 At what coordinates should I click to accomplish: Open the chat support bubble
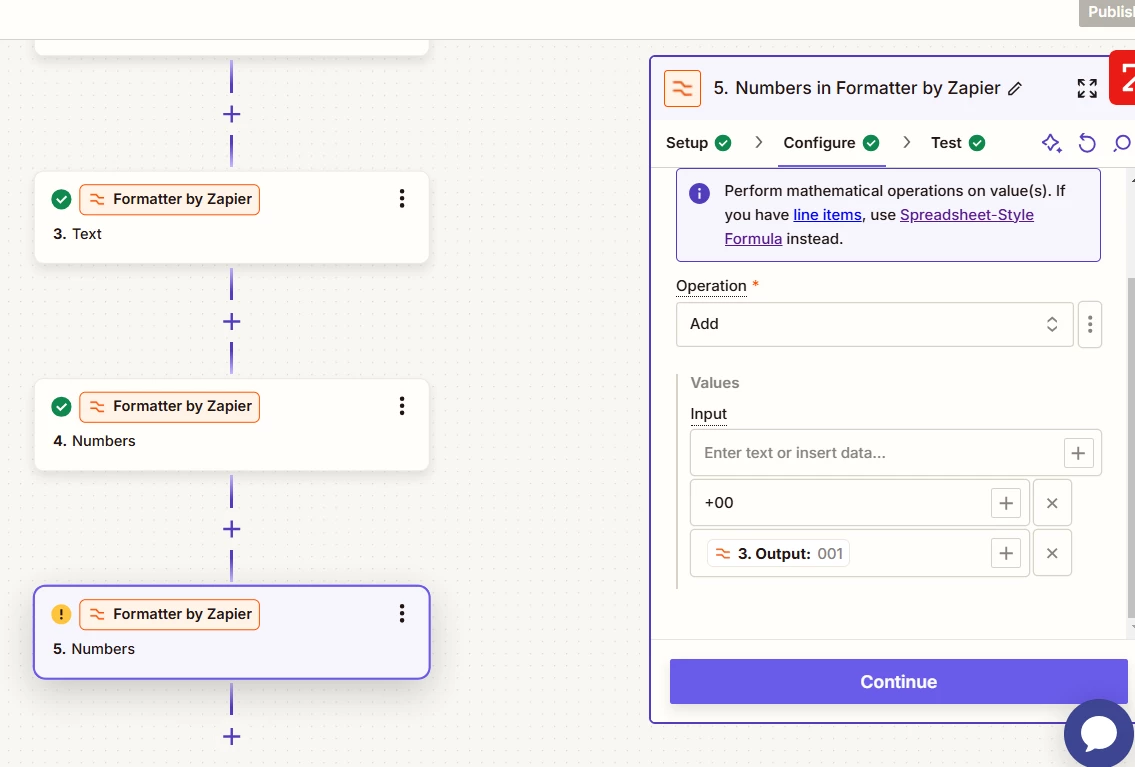pyautogui.click(x=1099, y=733)
